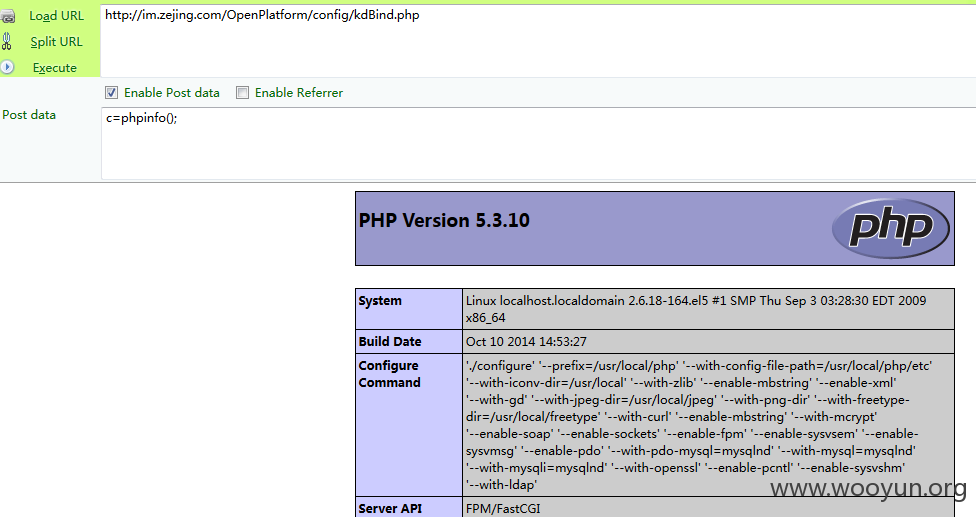Screen dimensions: 976x517
Task: Select the PHP Version 5.3.10 heading
Action: point(444,220)
